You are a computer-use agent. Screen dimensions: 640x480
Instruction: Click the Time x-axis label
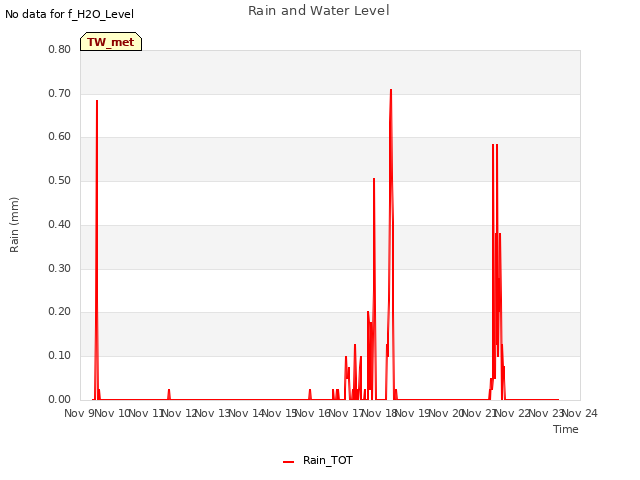(566, 429)
